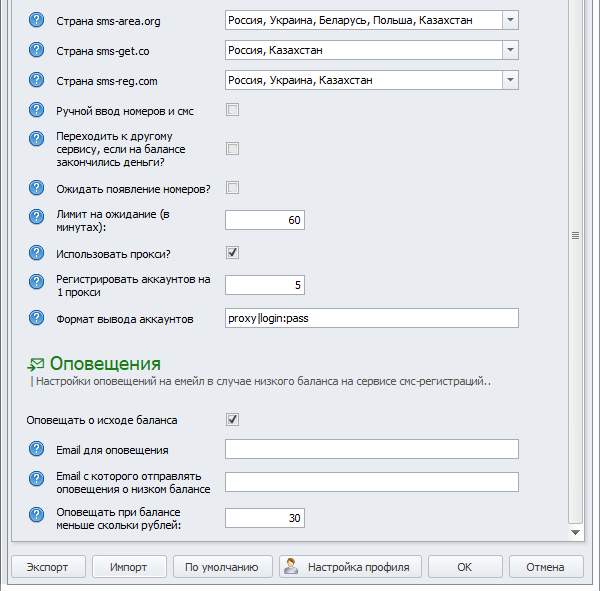
Task: Click help icon next to Email для оповещения
Action: click(37, 449)
